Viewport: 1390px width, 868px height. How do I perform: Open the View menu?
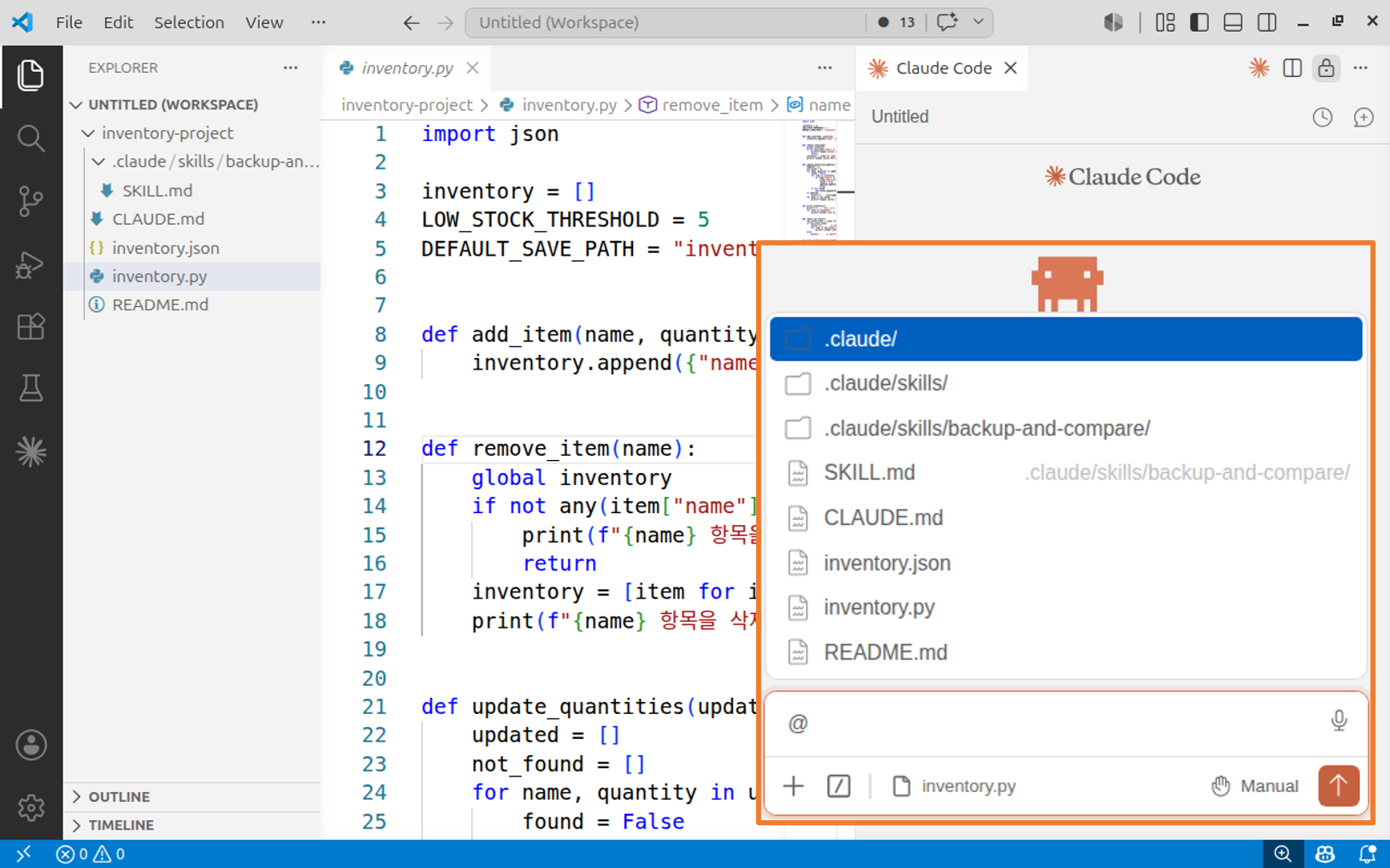(263, 22)
